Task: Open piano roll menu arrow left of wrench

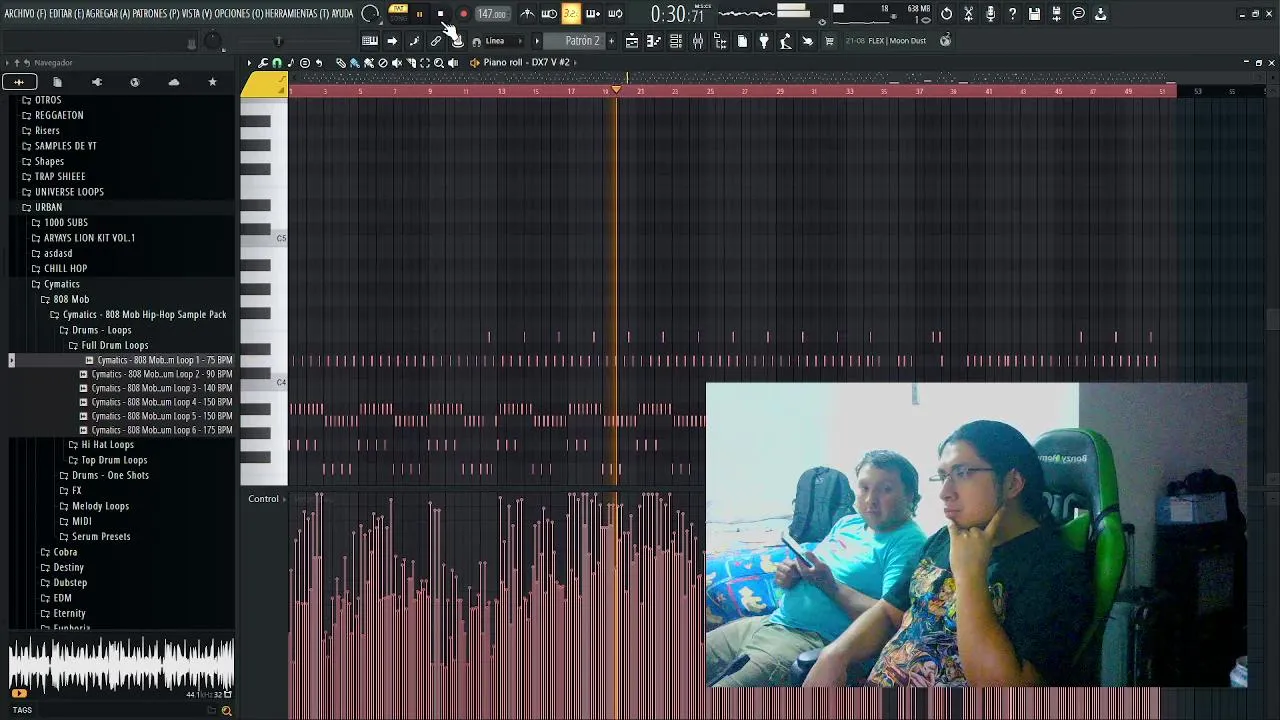Action: pyautogui.click(x=250, y=62)
